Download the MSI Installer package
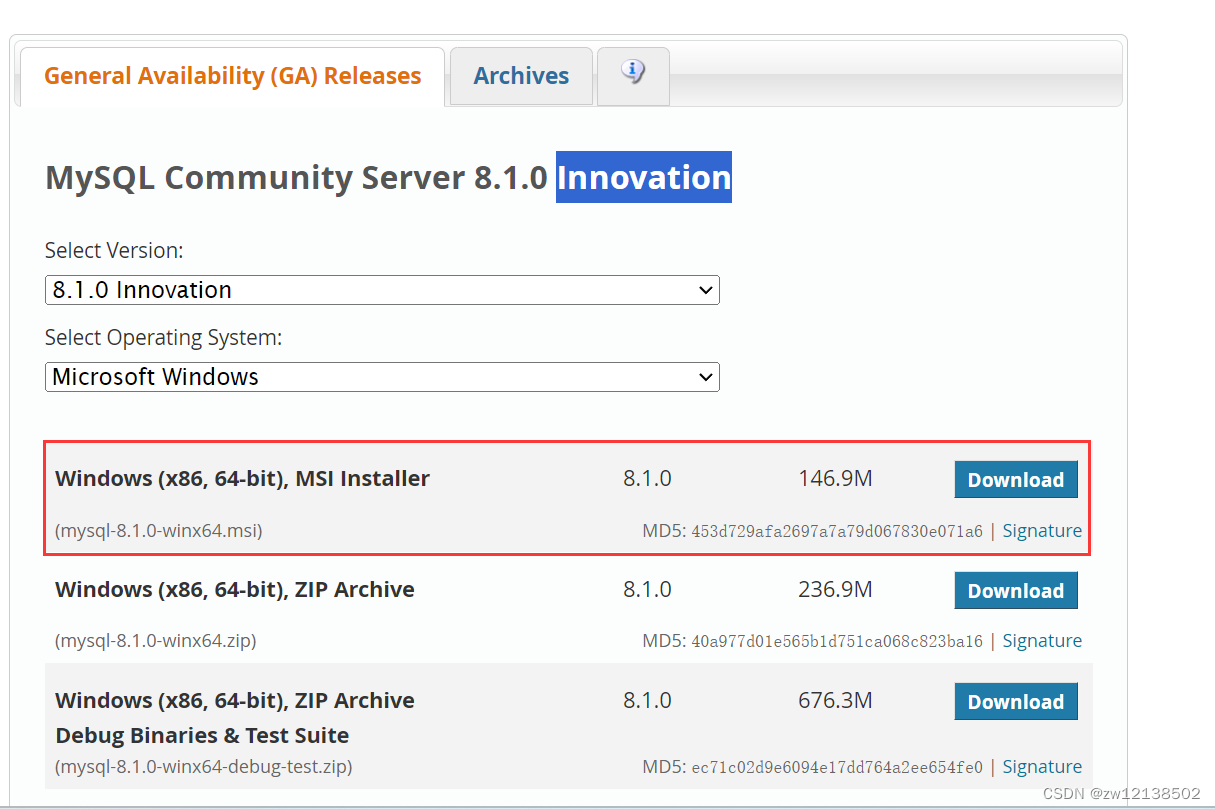 [1016, 480]
